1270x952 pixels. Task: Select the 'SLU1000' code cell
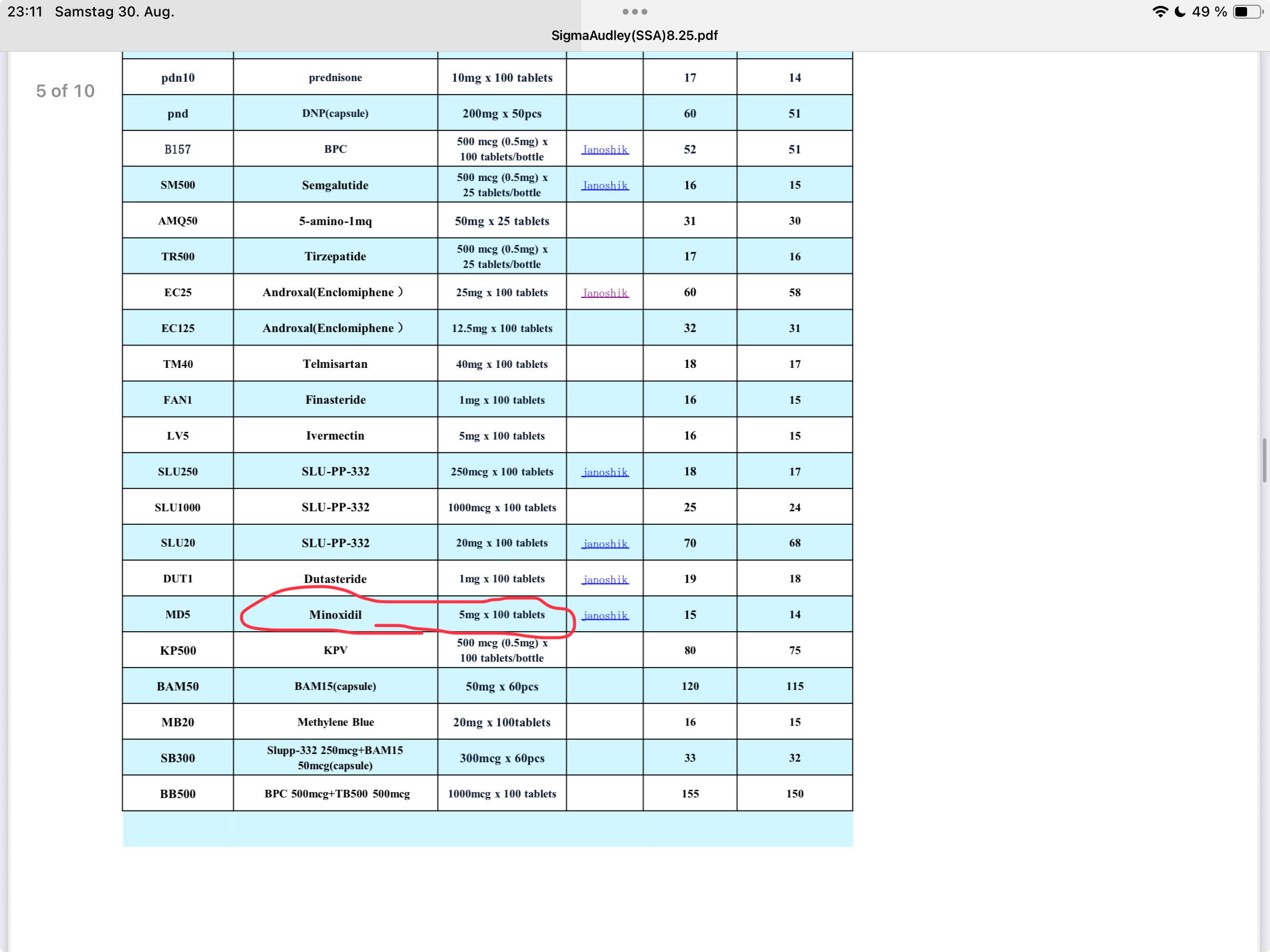[x=178, y=507]
